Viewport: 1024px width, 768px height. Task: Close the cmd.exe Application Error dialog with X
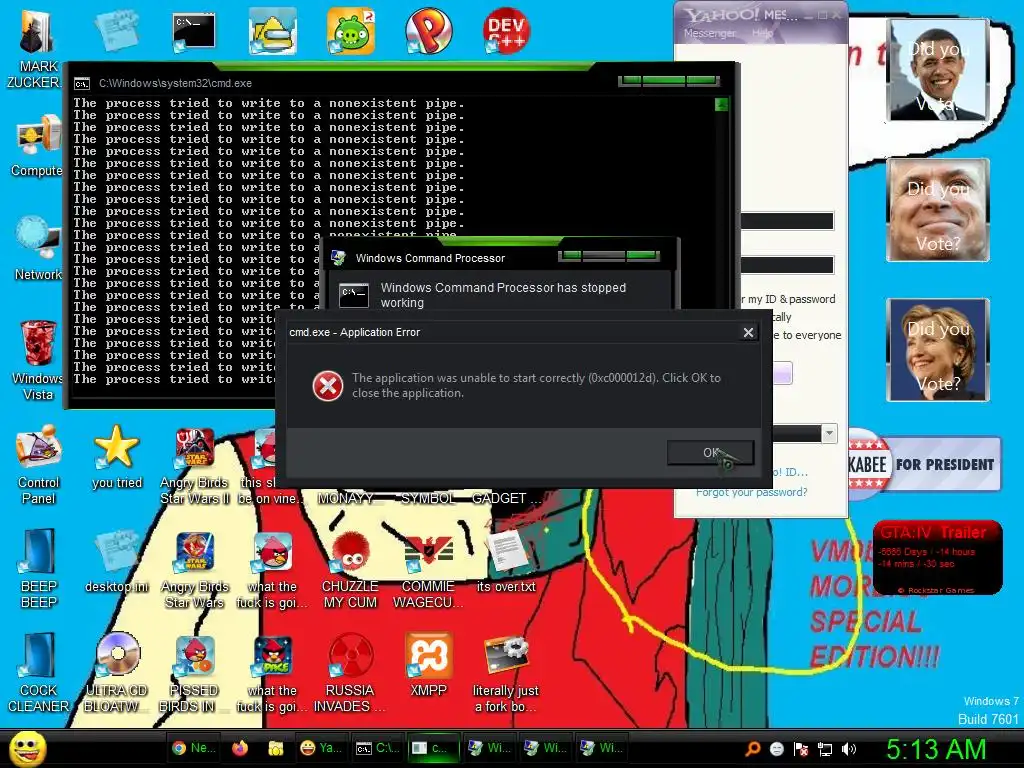point(748,332)
